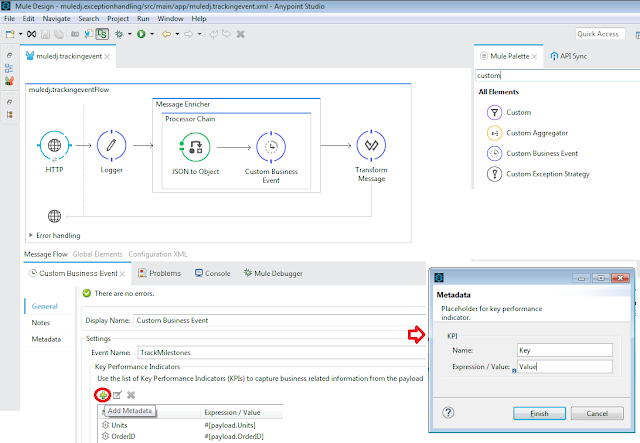Click the blue mule import toolbar icon

pos(88,34)
